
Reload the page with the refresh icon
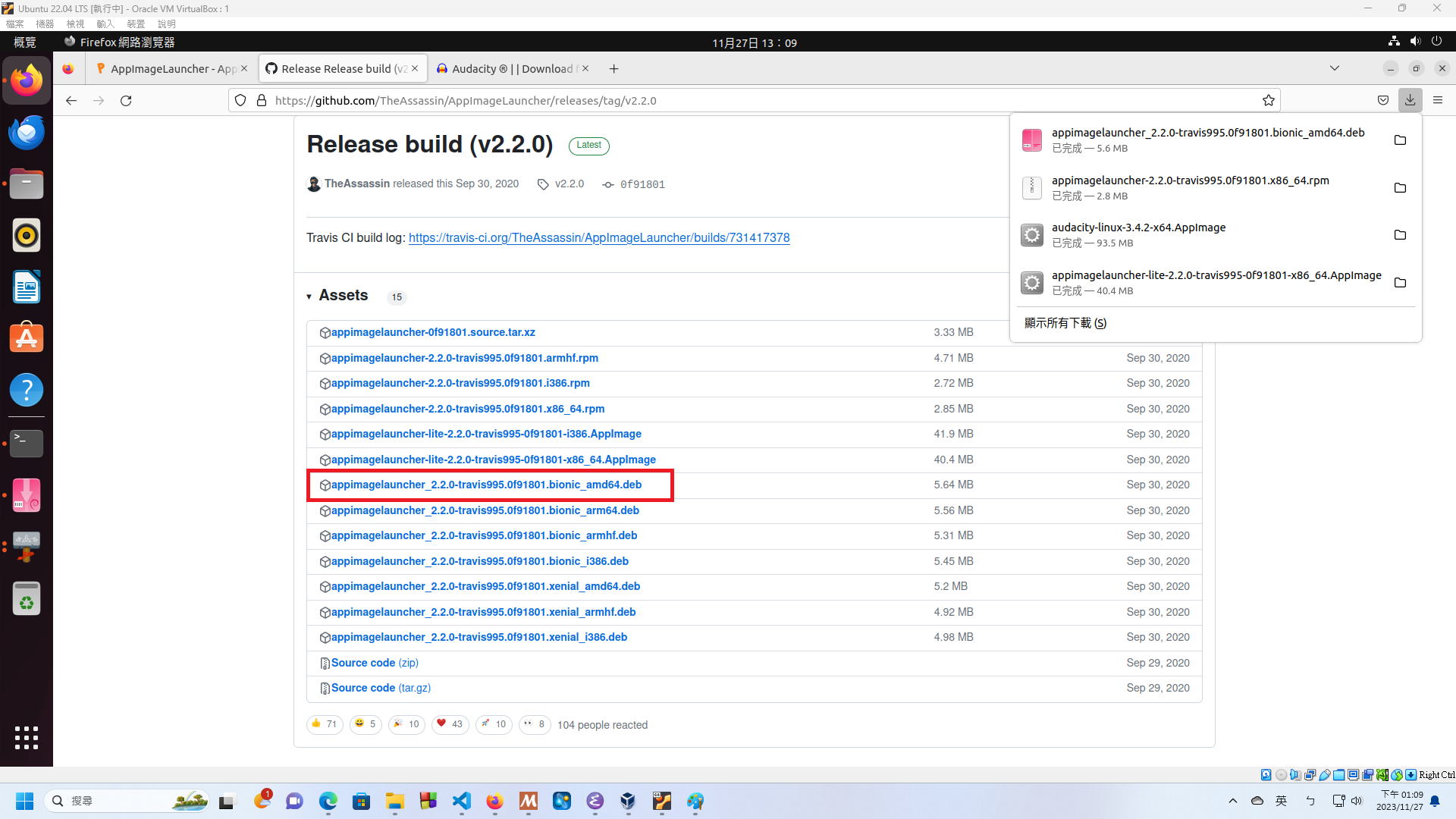126,100
